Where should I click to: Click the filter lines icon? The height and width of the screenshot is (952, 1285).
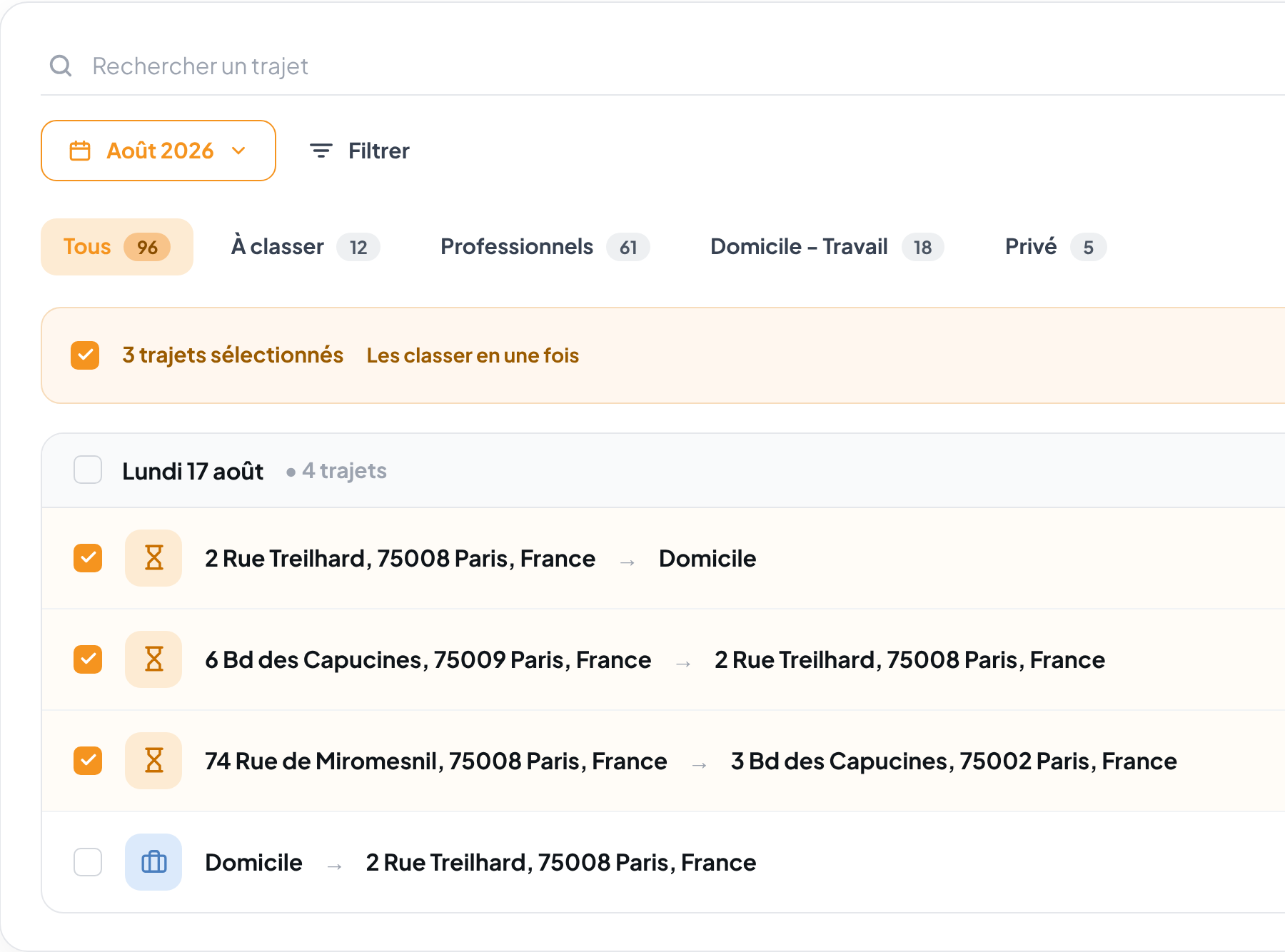click(321, 151)
